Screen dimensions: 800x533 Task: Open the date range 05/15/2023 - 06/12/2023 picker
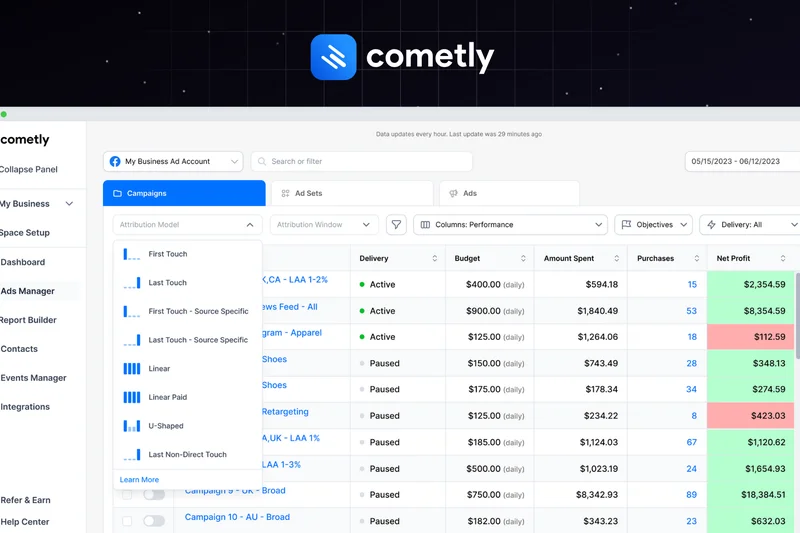click(742, 161)
